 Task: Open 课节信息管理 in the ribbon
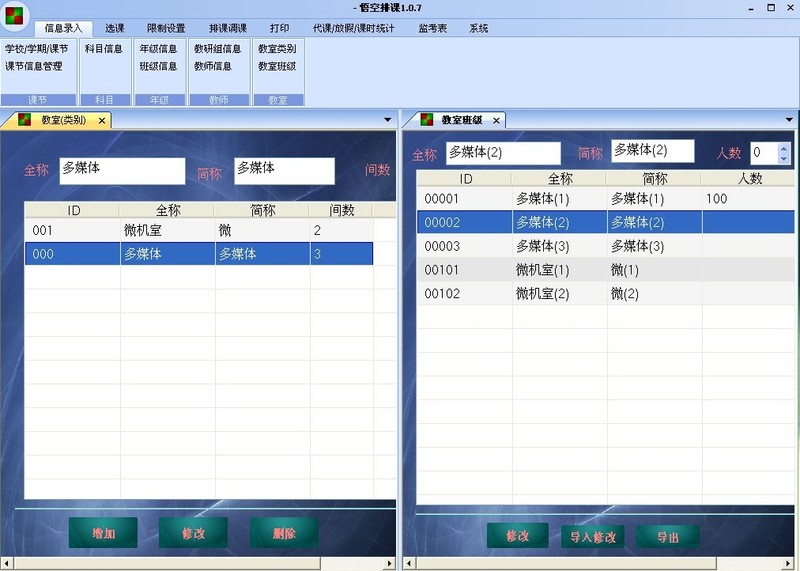point(34,66)
